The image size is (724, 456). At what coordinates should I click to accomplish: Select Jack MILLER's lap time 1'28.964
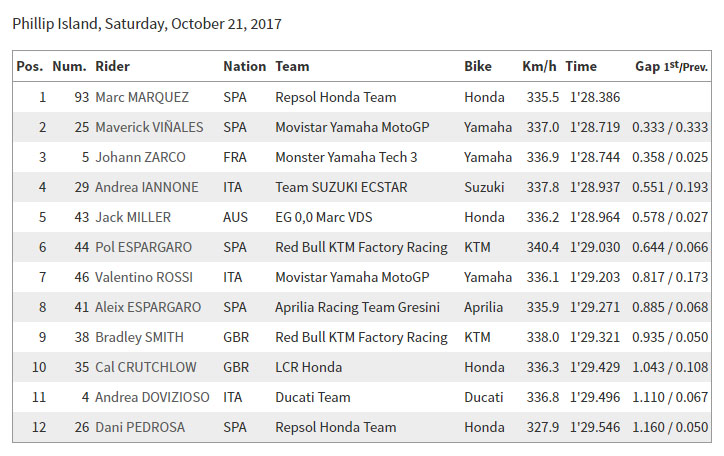(x=595, y=217)
